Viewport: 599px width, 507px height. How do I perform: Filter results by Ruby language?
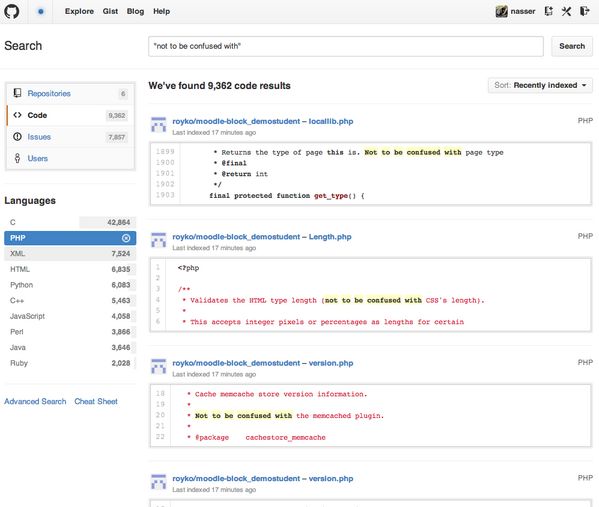coord(70,363)
